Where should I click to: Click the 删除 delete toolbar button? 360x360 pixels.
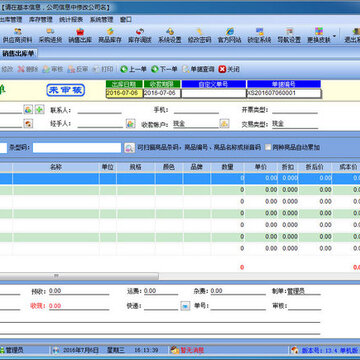click(28, 69)
